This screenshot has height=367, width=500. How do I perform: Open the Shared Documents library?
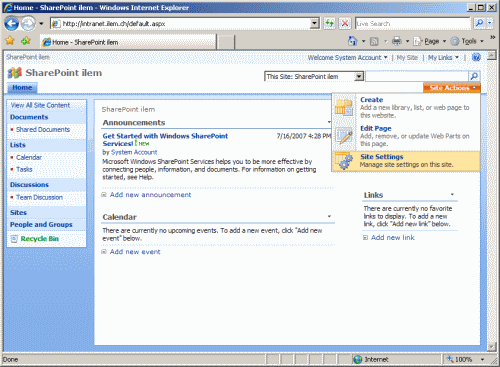tap(43, 129)
